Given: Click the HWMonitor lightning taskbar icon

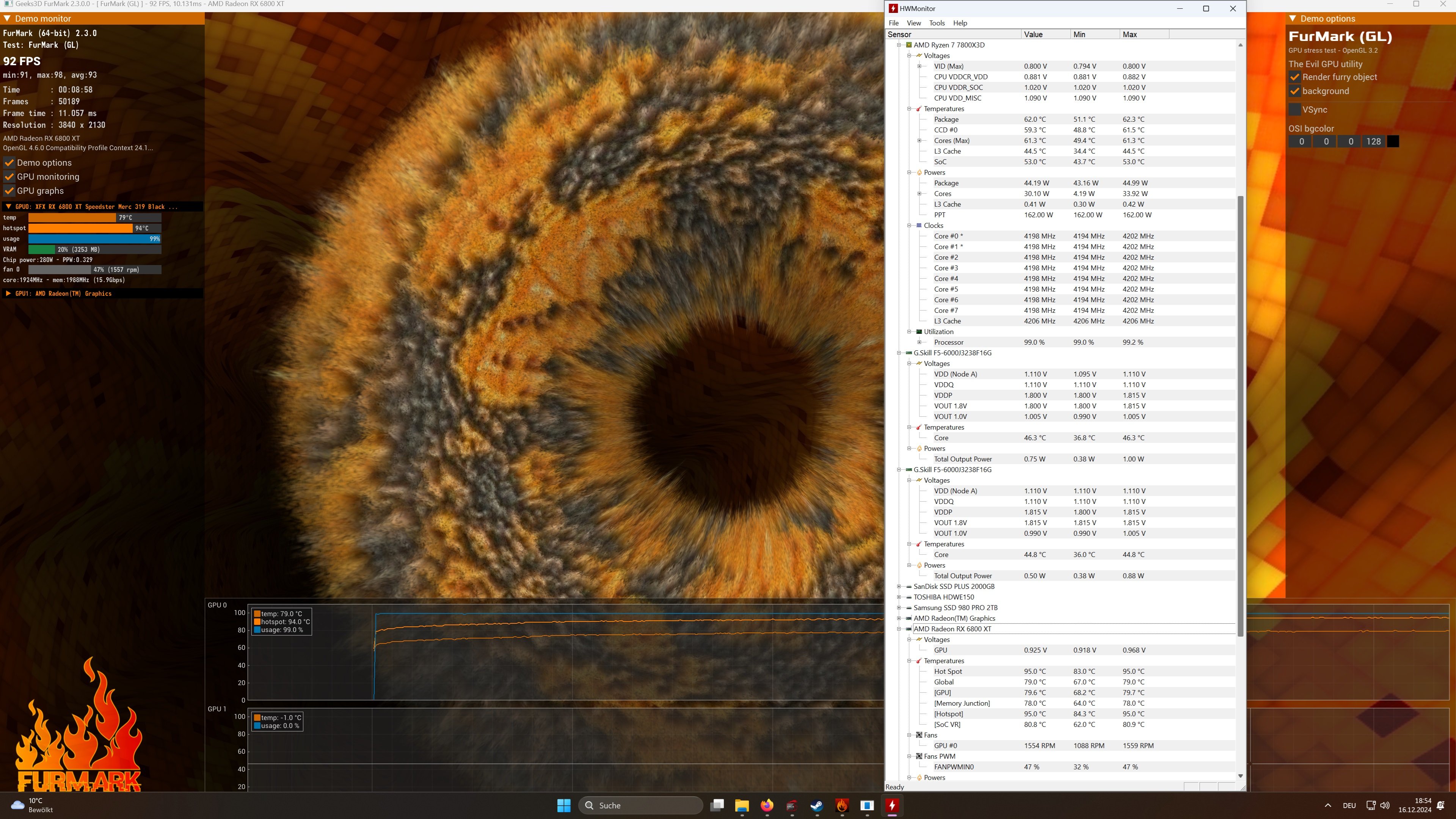Looking at the screenshot, I should pos(892,805).
